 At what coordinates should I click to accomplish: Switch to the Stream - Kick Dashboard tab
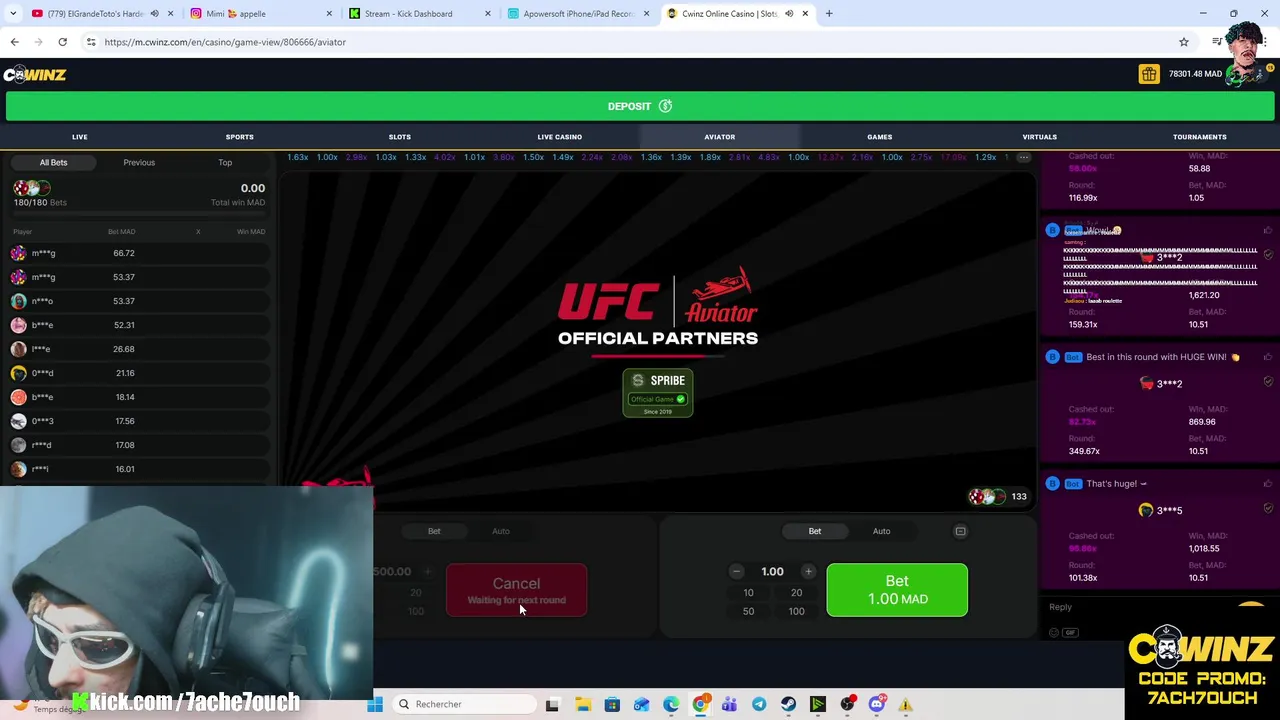click(418, 14)
